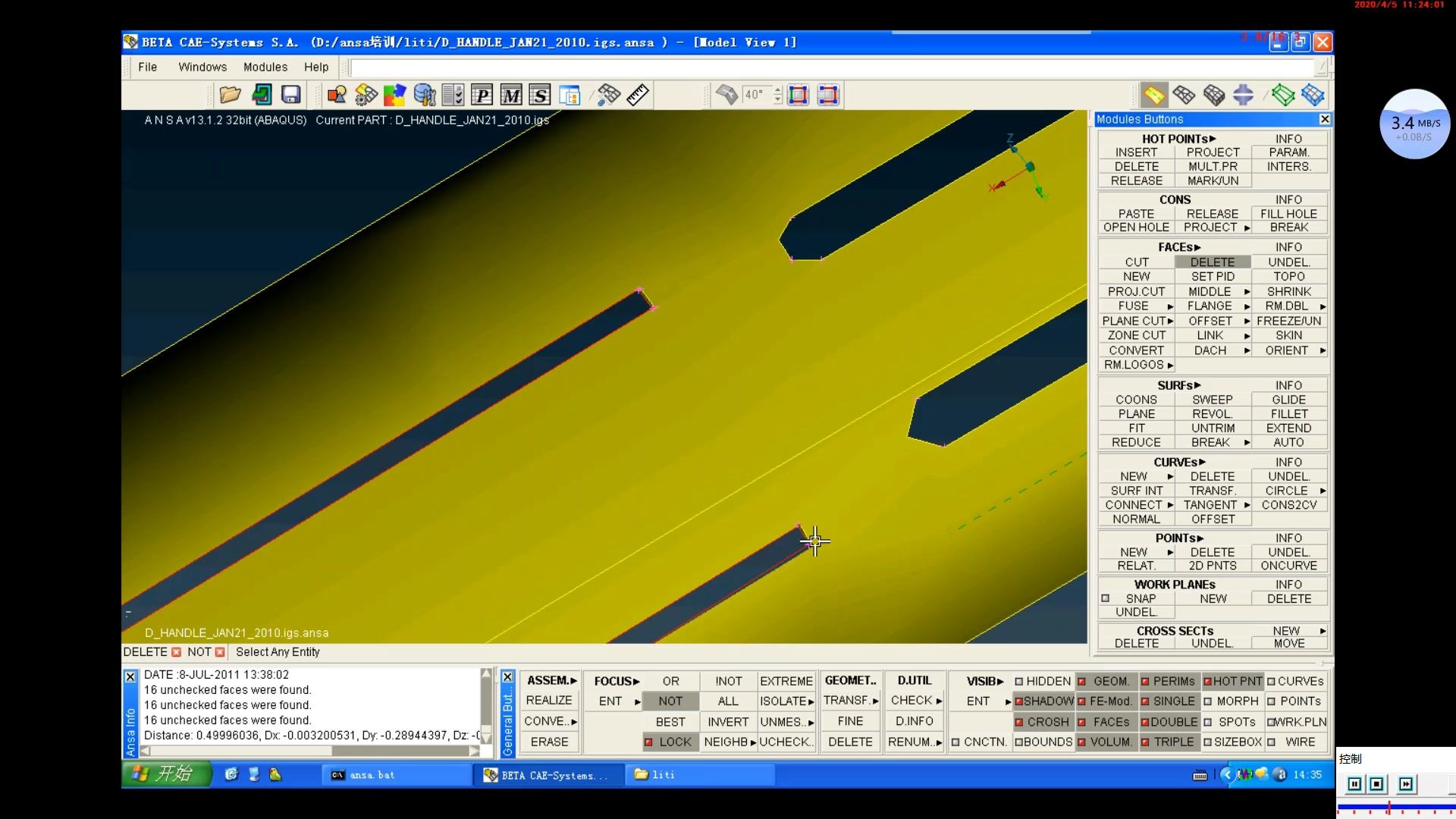The width and height of the screenshot is (1456, 819).
Task: Expand the FOCUS menu
Action: point(616,681)
